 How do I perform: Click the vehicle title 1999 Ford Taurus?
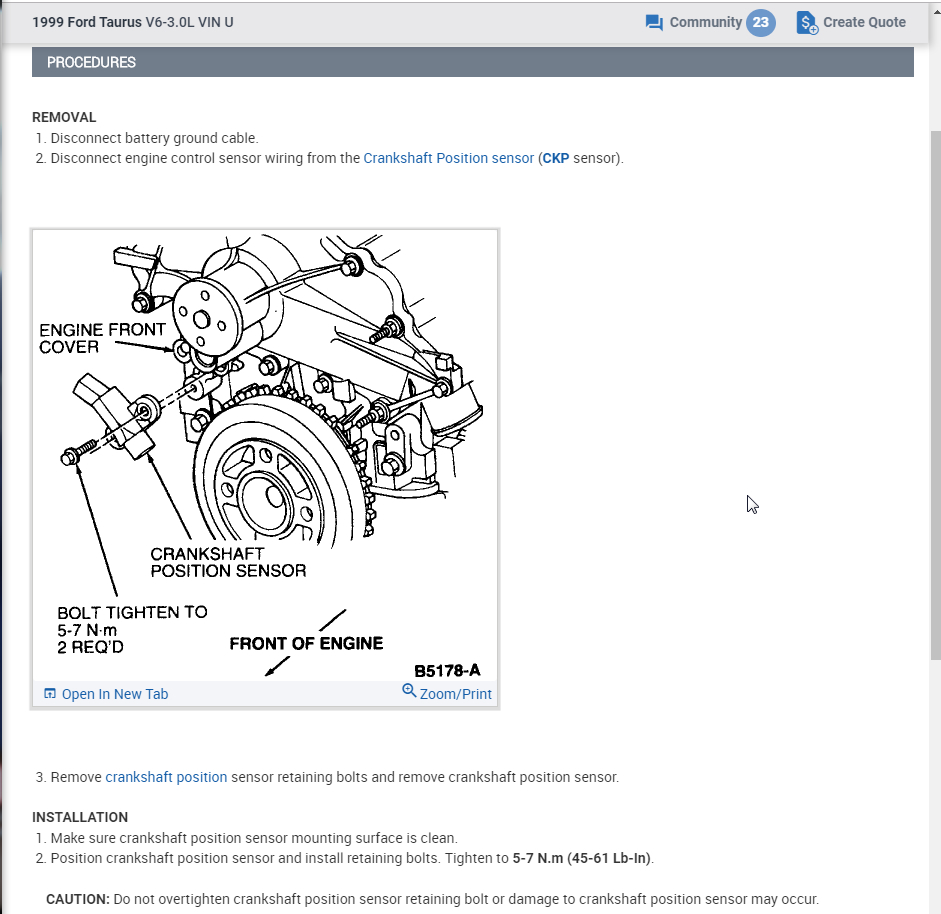tap(133, 22)
